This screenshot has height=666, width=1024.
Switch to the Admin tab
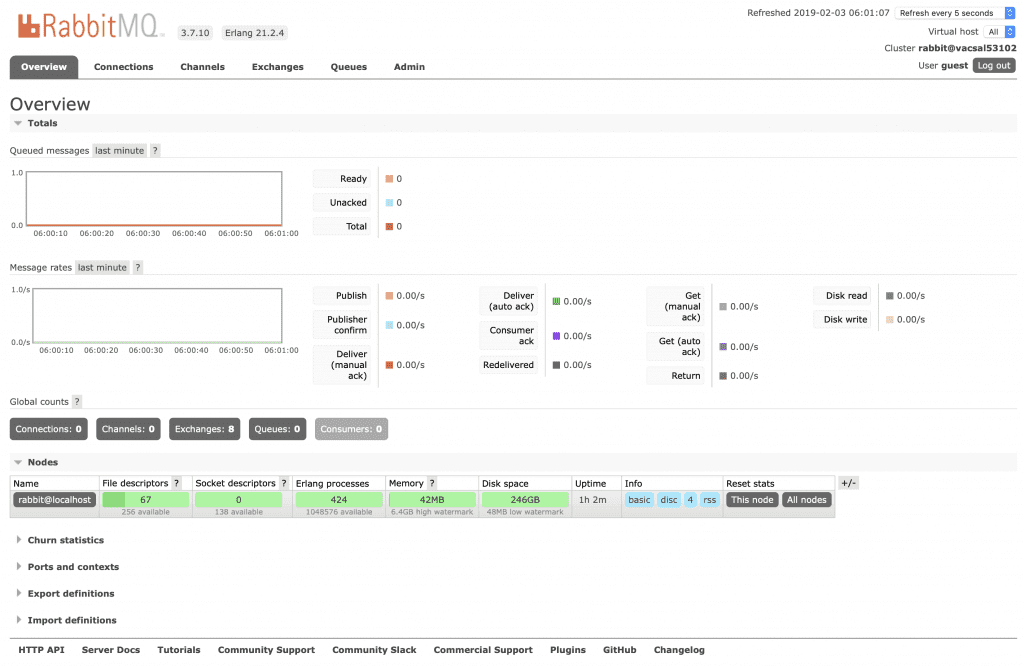(x=409, y=67)
